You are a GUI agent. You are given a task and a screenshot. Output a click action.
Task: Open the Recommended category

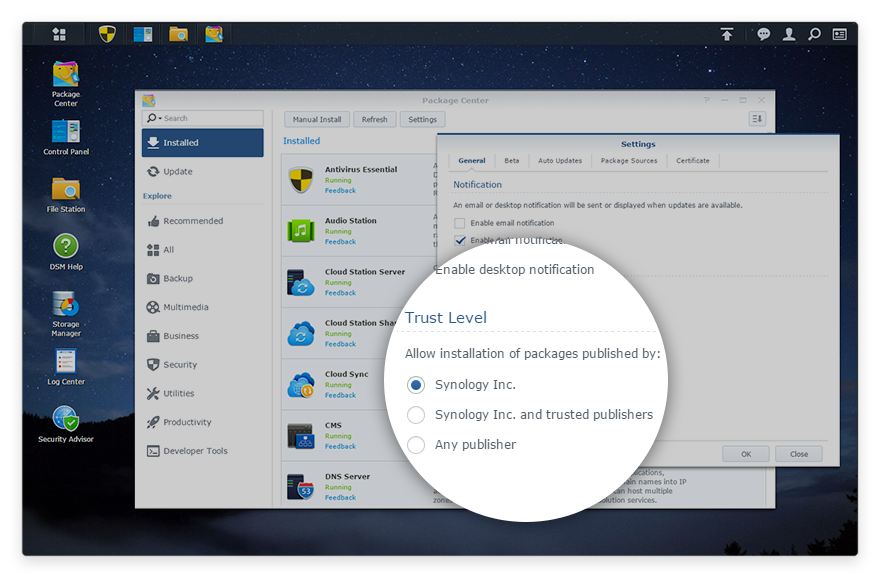click(x=203, y=221)
